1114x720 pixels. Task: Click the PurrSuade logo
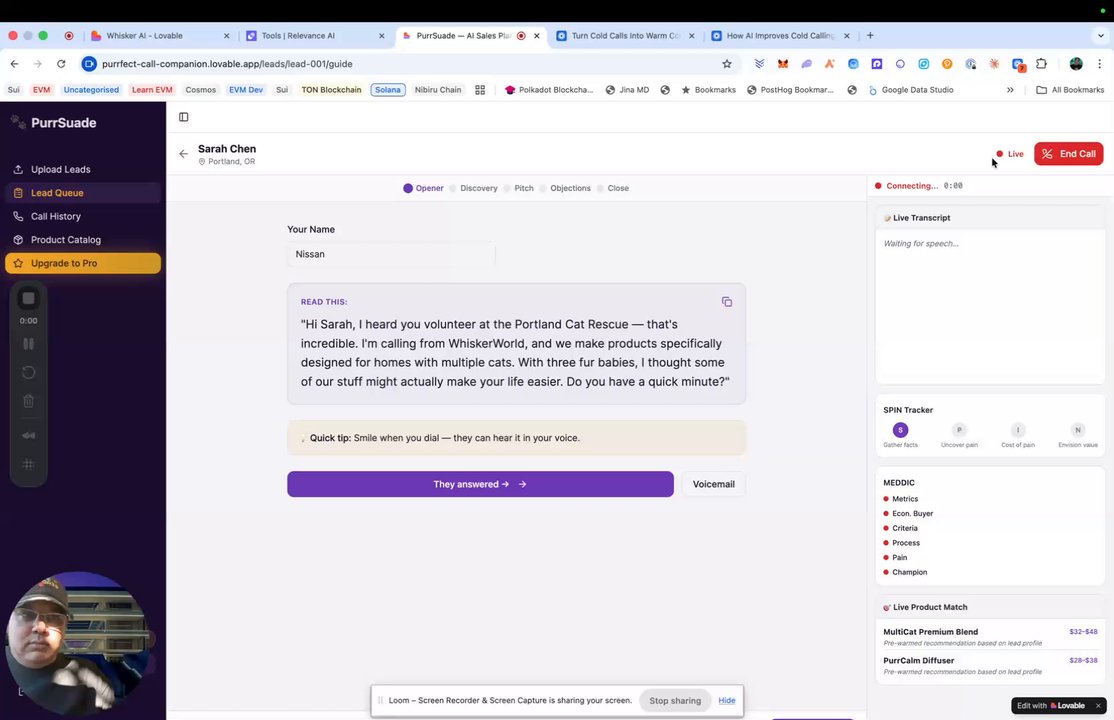[54, 122]
